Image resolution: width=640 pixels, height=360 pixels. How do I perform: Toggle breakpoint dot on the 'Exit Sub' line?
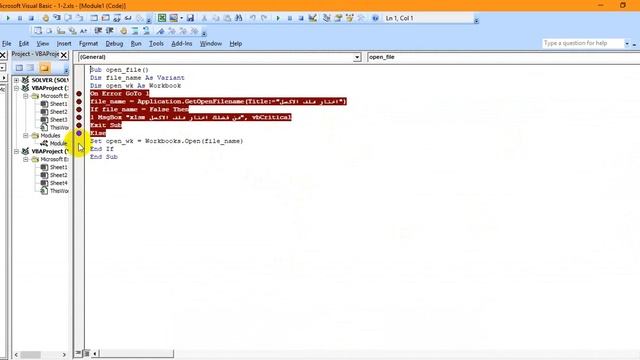pos(79,125)
